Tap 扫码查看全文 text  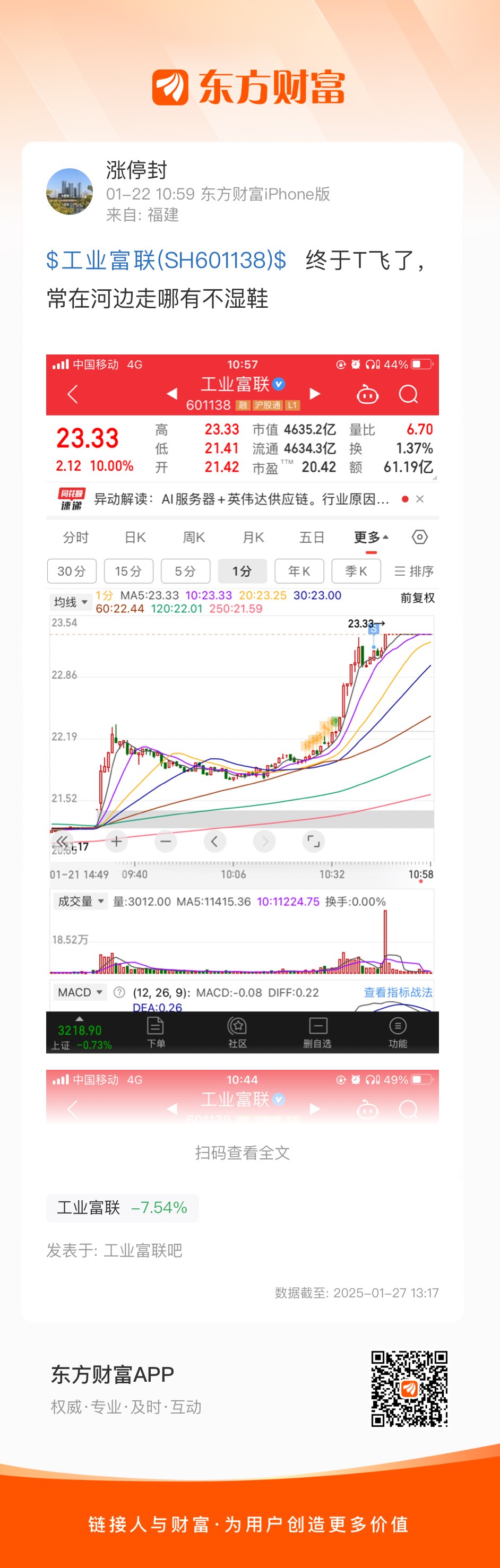tap(243, 1153)
